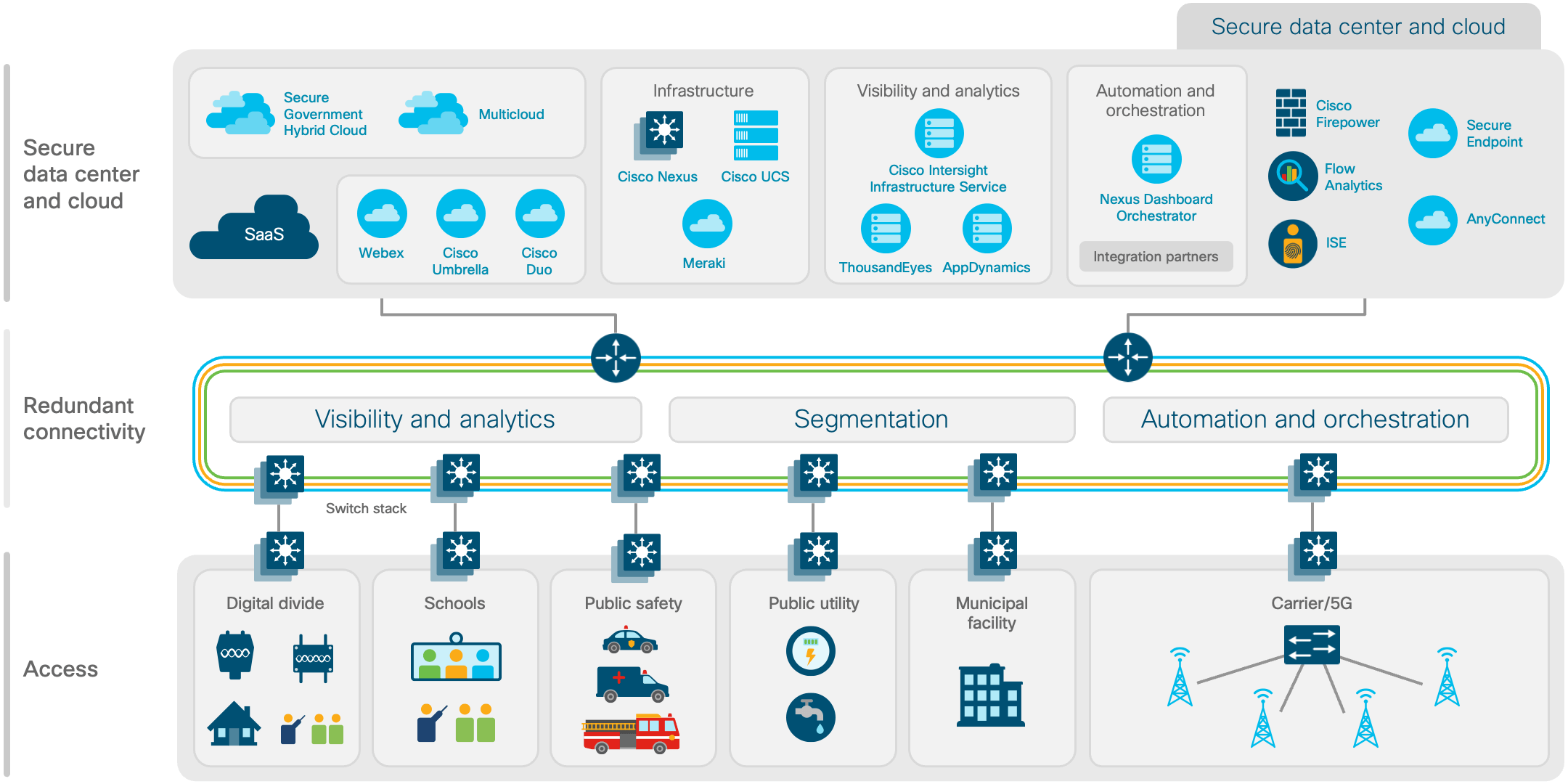Click the Secure Government Hybrid Cloud icon
Viewport: 1568px width, 784px height.
tap(240, 113)
